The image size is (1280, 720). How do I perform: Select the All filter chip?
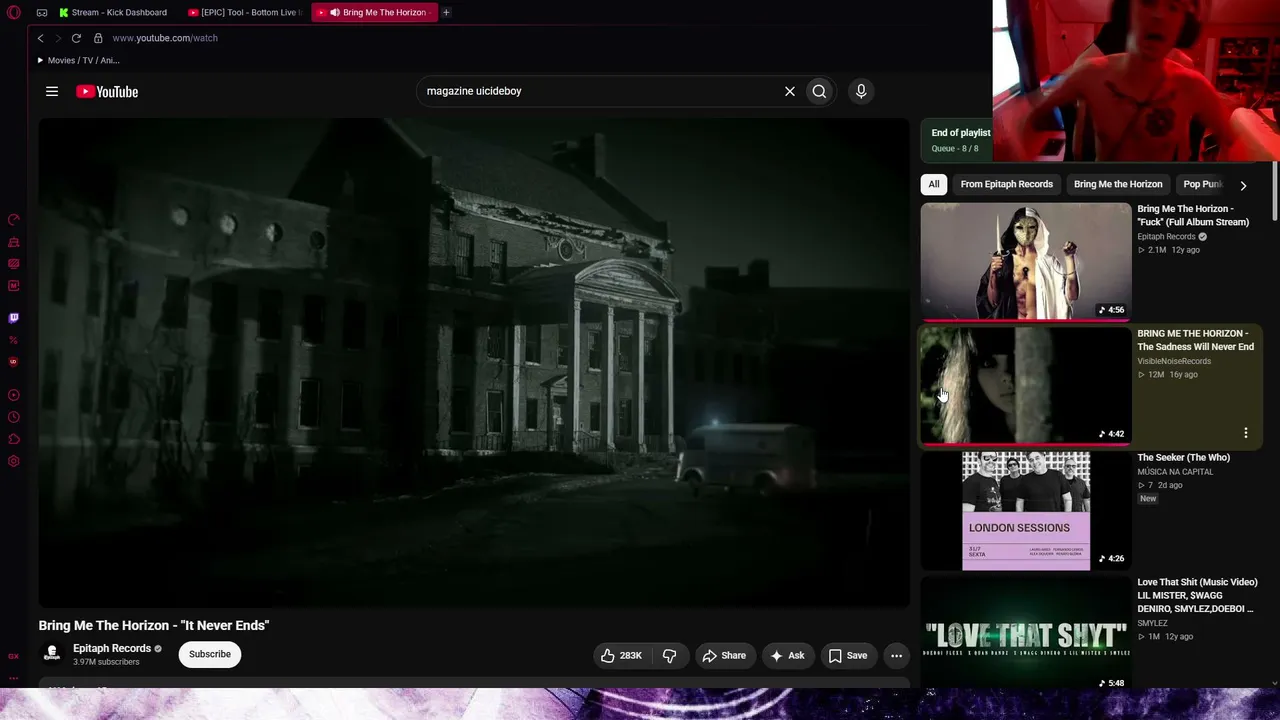934,184
